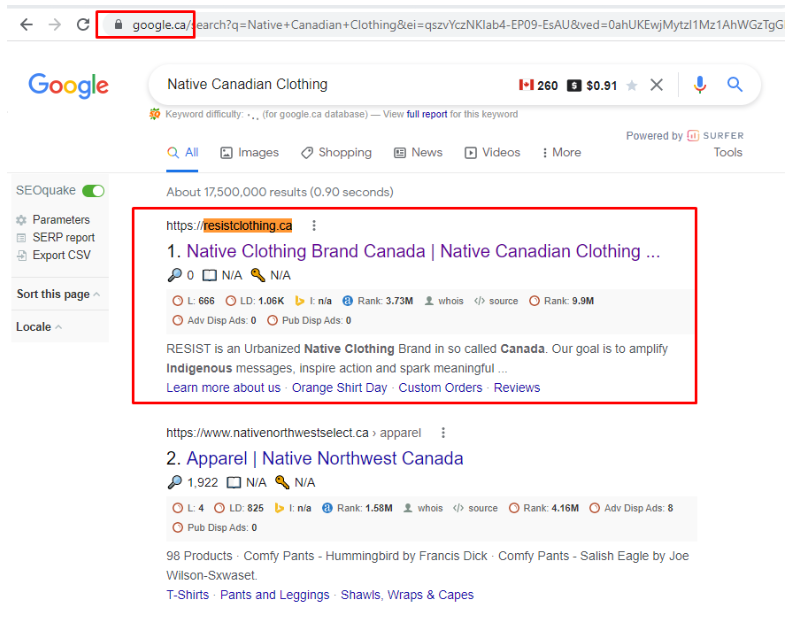
Task: Click the 1,922 metric under second result
Action: pos(202,482)
